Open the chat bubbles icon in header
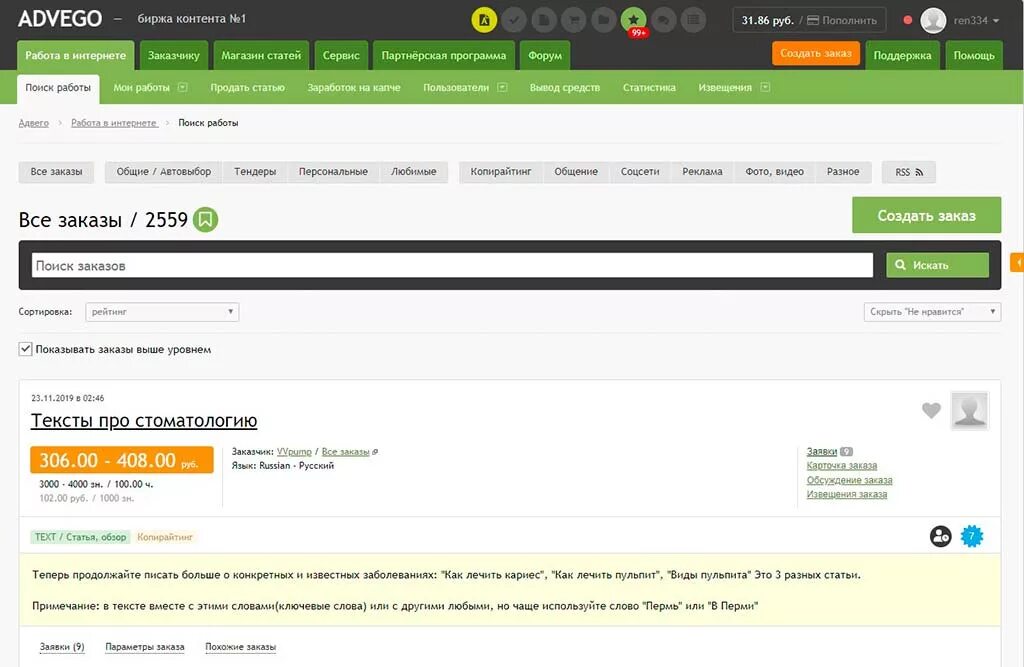The image size is (1024, 667). [664, 20]
